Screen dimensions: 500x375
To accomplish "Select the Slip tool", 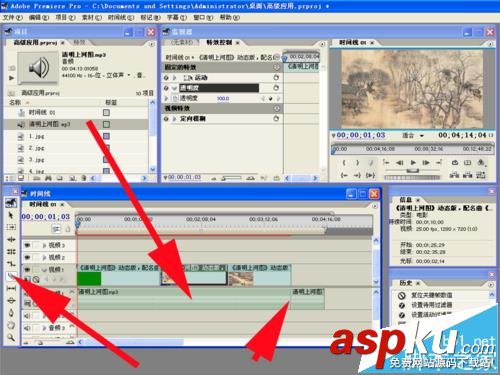I will tap(11, 288).
